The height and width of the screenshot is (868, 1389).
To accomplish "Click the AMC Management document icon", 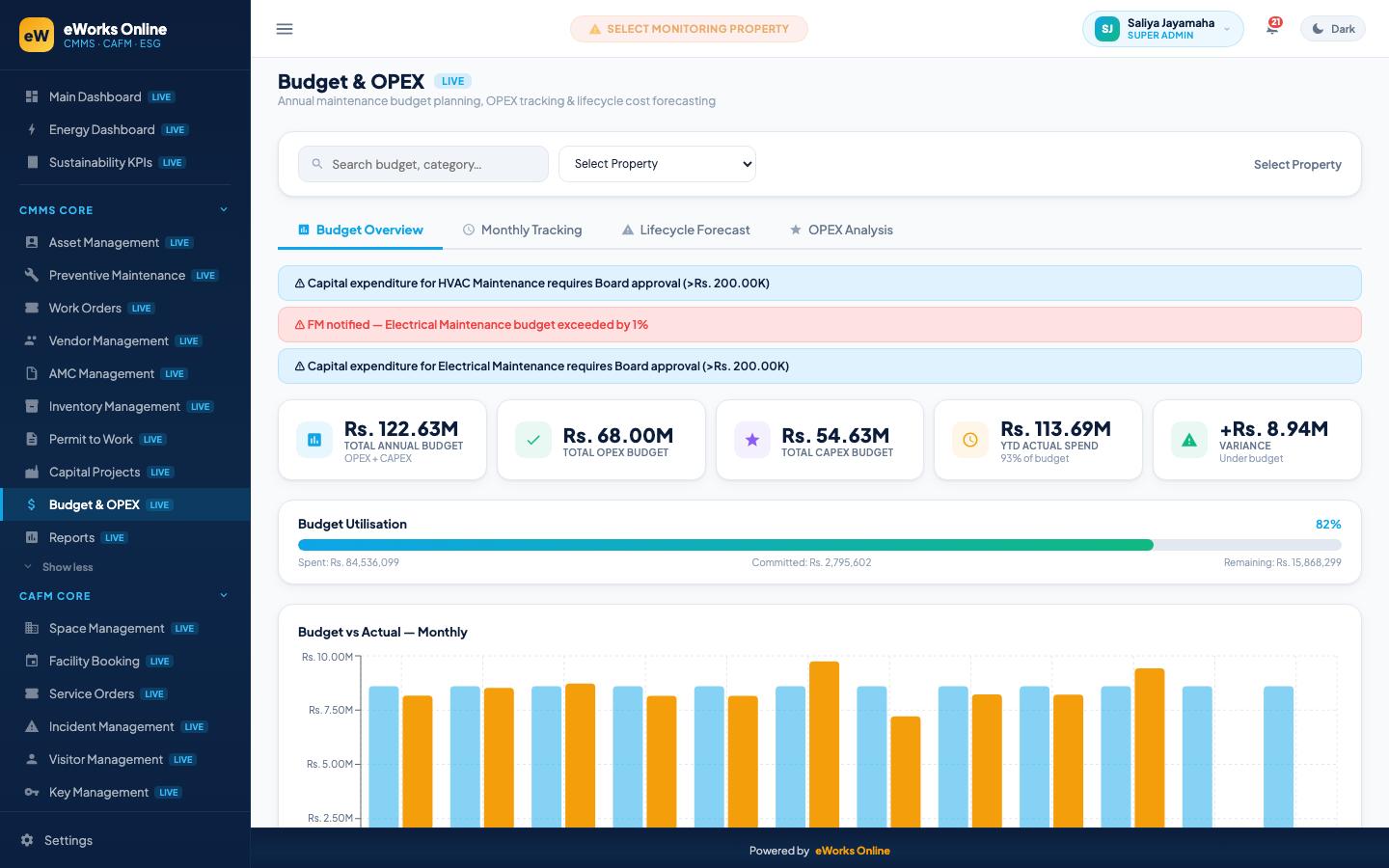I will pos(32,373).
